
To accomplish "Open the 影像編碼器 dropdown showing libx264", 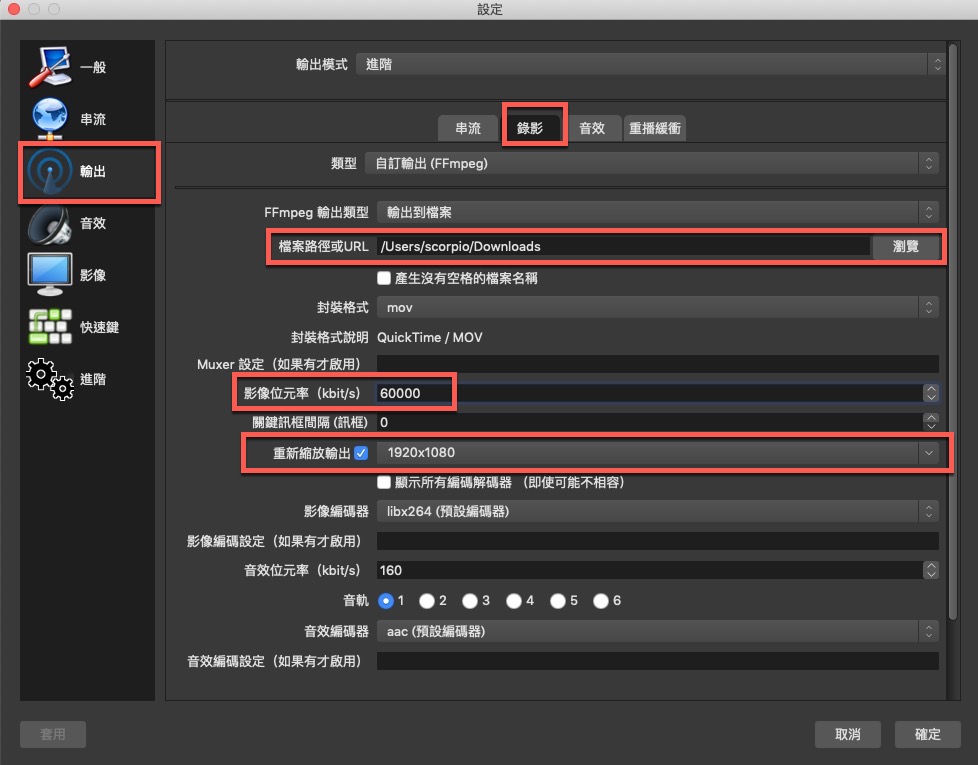I will click(657, 511).
